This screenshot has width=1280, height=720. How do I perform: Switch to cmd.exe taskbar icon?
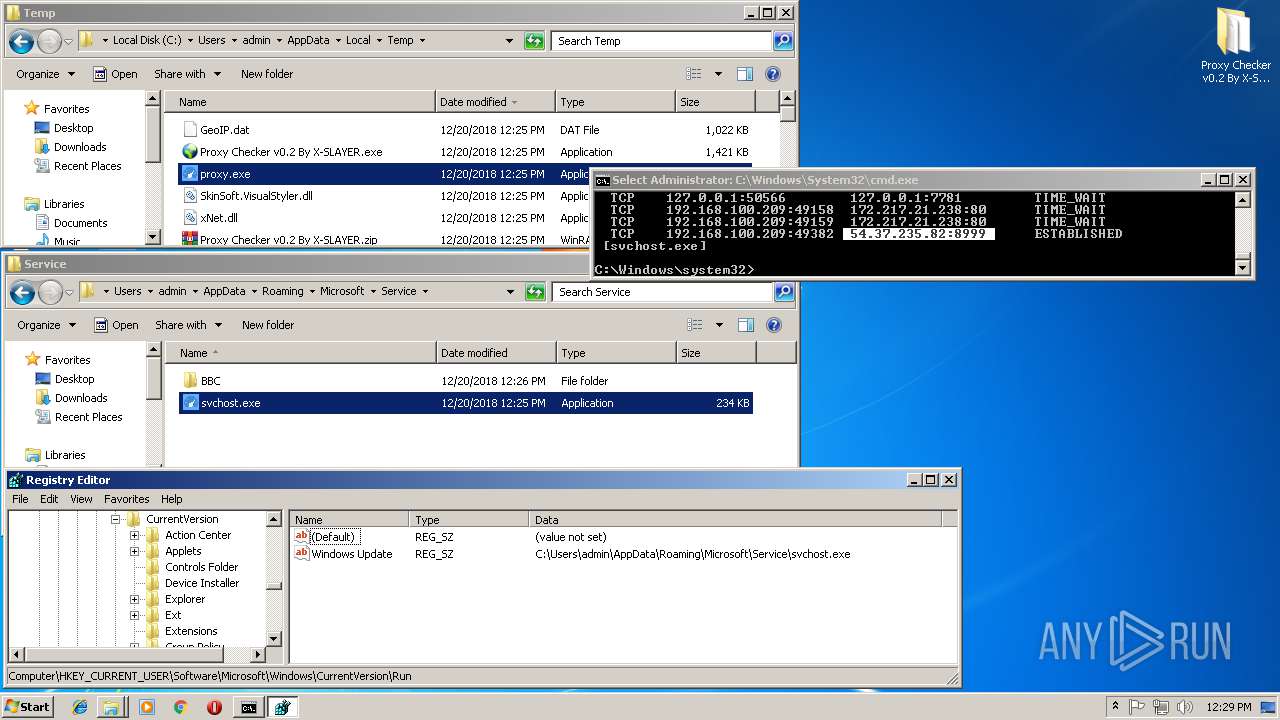pos(248,707)
